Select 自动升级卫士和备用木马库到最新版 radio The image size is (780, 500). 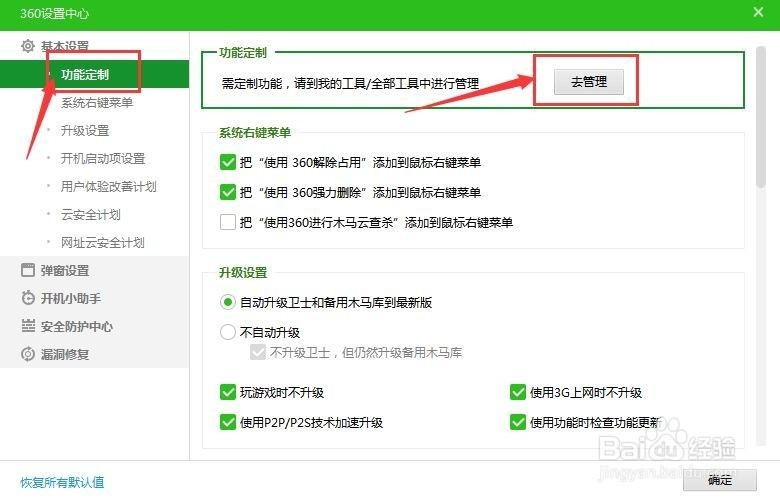click(227, 302)
